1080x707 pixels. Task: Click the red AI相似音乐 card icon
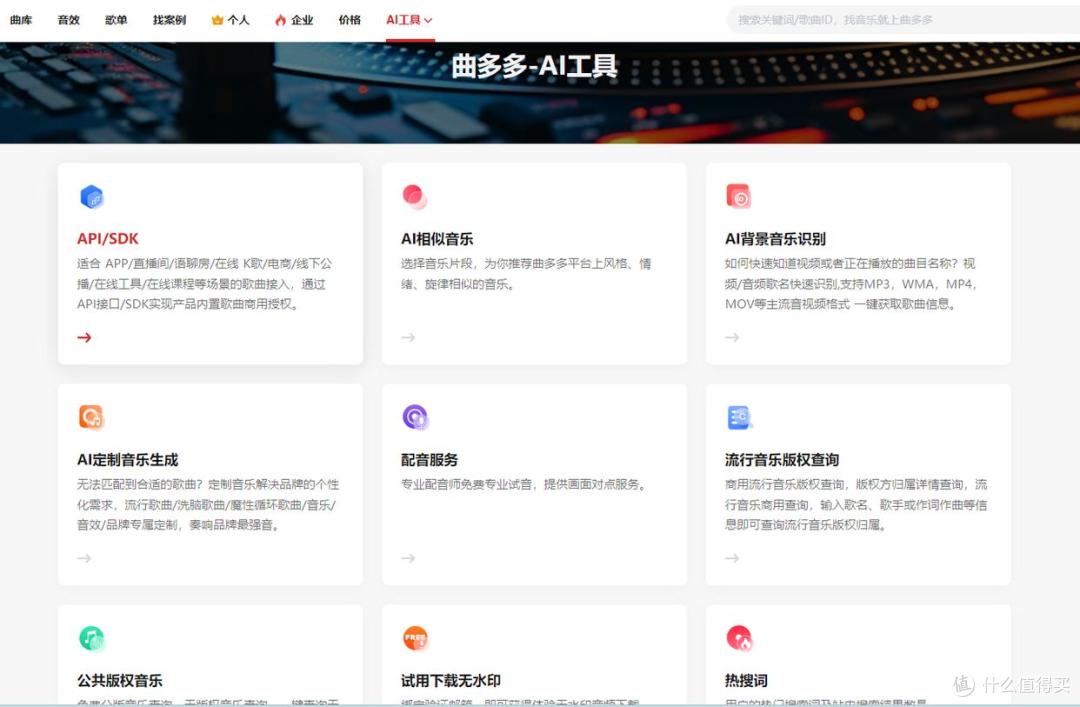click(415, 197)
